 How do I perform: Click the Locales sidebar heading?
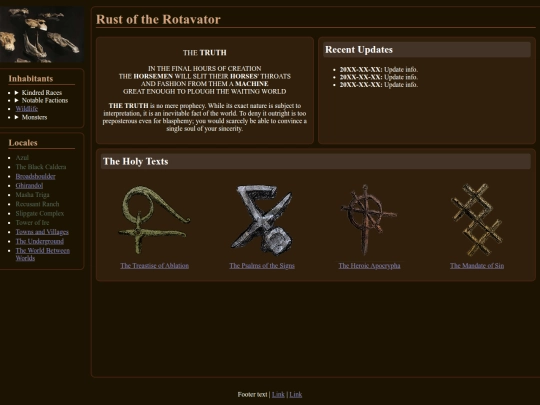[x=23, y=143]
